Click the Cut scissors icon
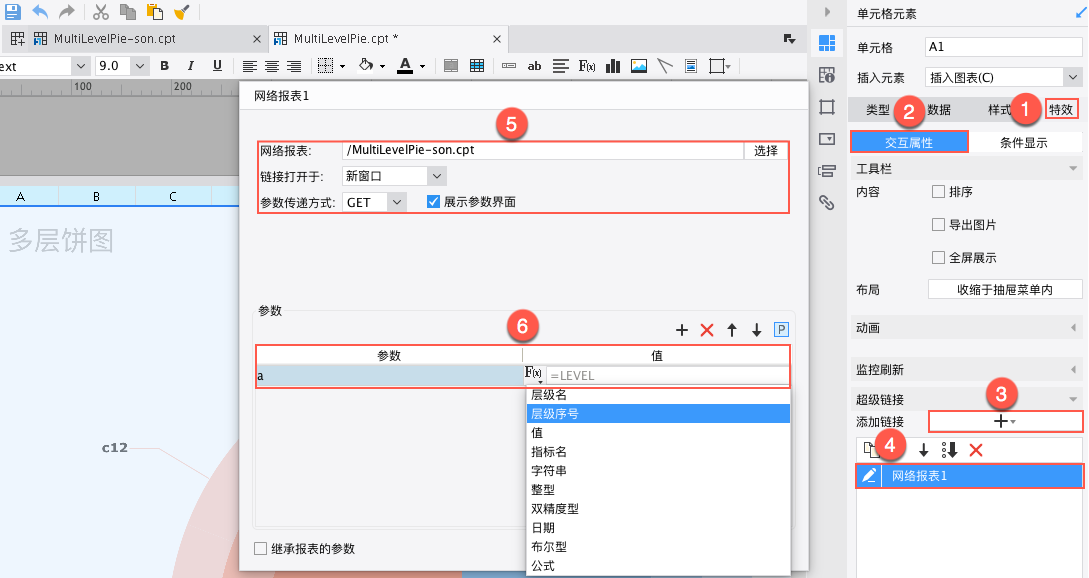 [x=101, y=11]
